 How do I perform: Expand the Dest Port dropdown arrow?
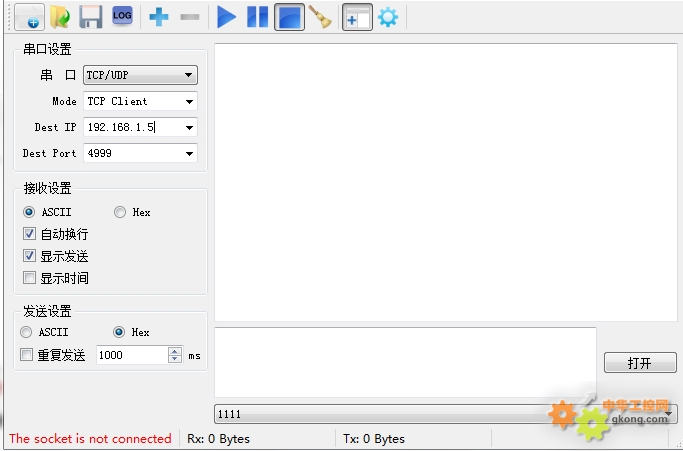(x=189, y=153)
